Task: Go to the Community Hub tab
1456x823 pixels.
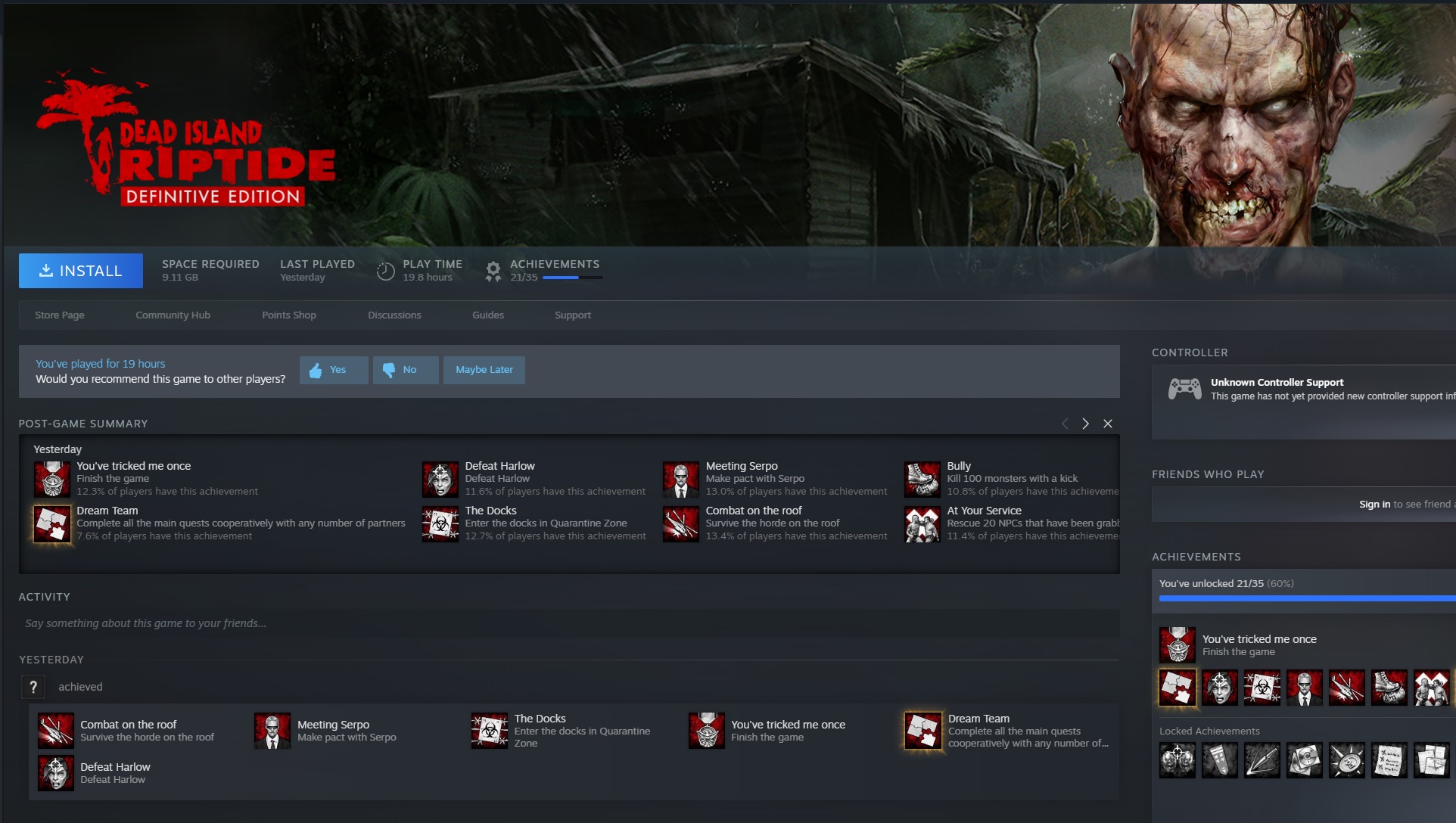Action: 173,315
